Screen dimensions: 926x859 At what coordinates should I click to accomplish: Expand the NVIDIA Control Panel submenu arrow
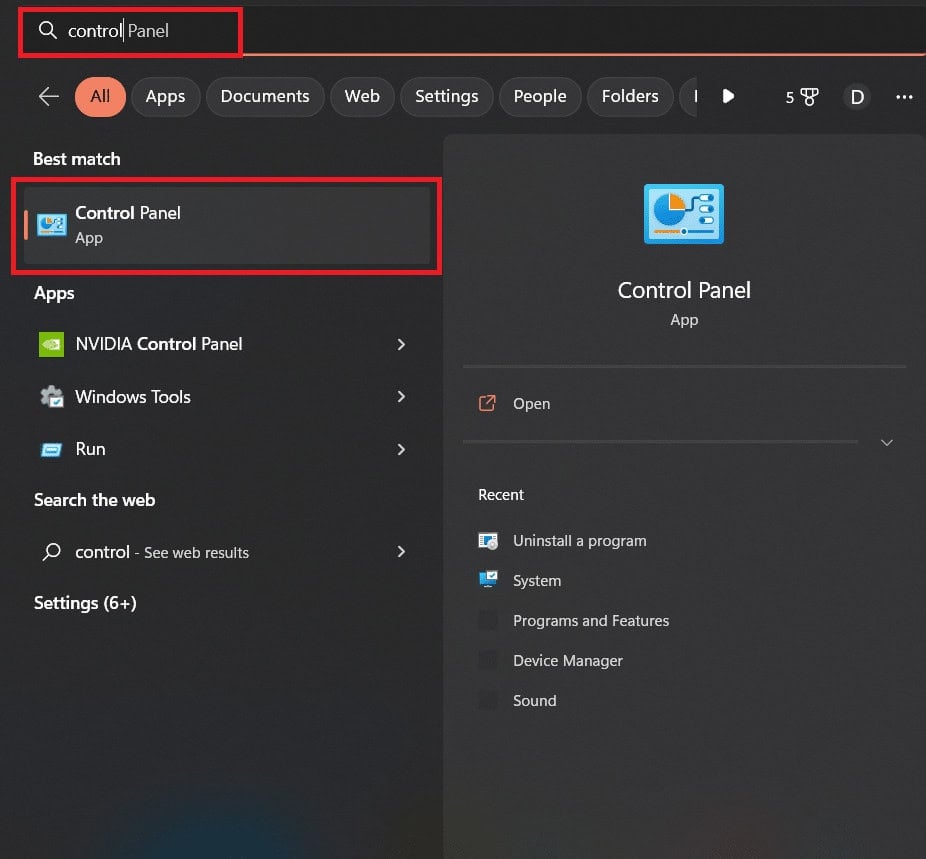(401, 344)
